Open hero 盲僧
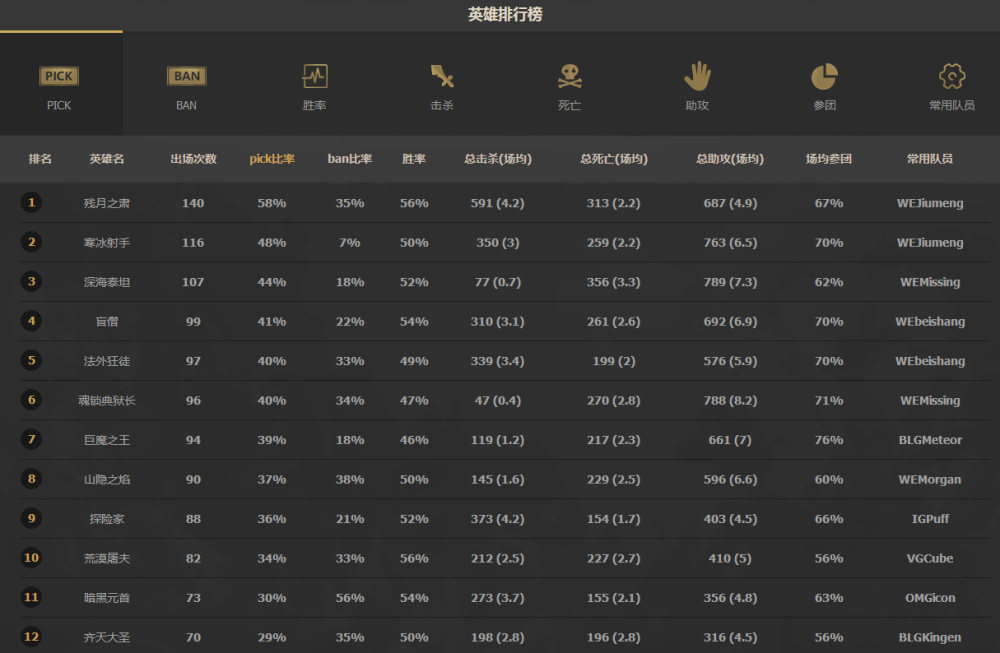The width and height of the screenshot is (1000, 653). click(x=107, y=321)
